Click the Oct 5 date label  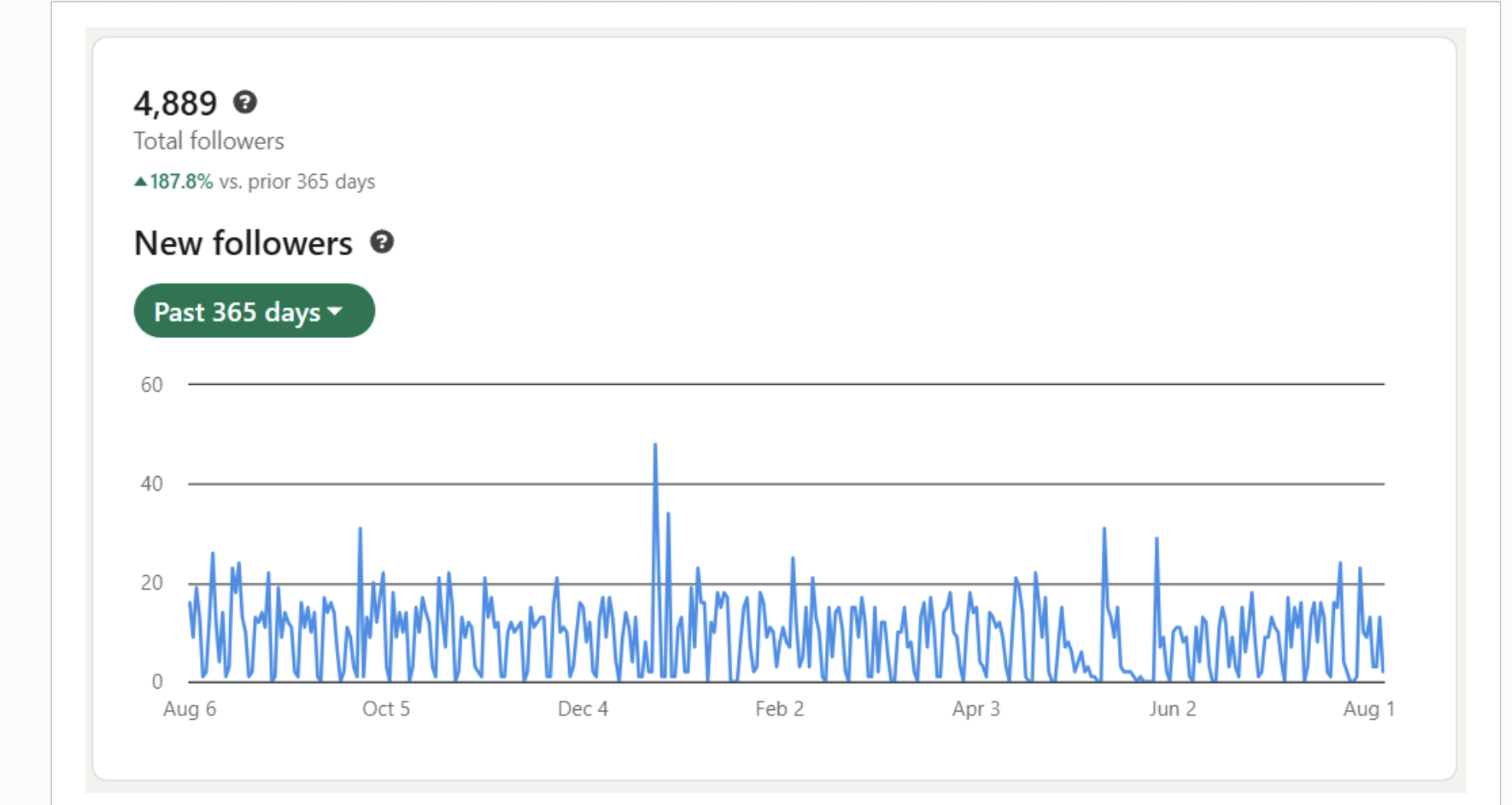(387, 709)
